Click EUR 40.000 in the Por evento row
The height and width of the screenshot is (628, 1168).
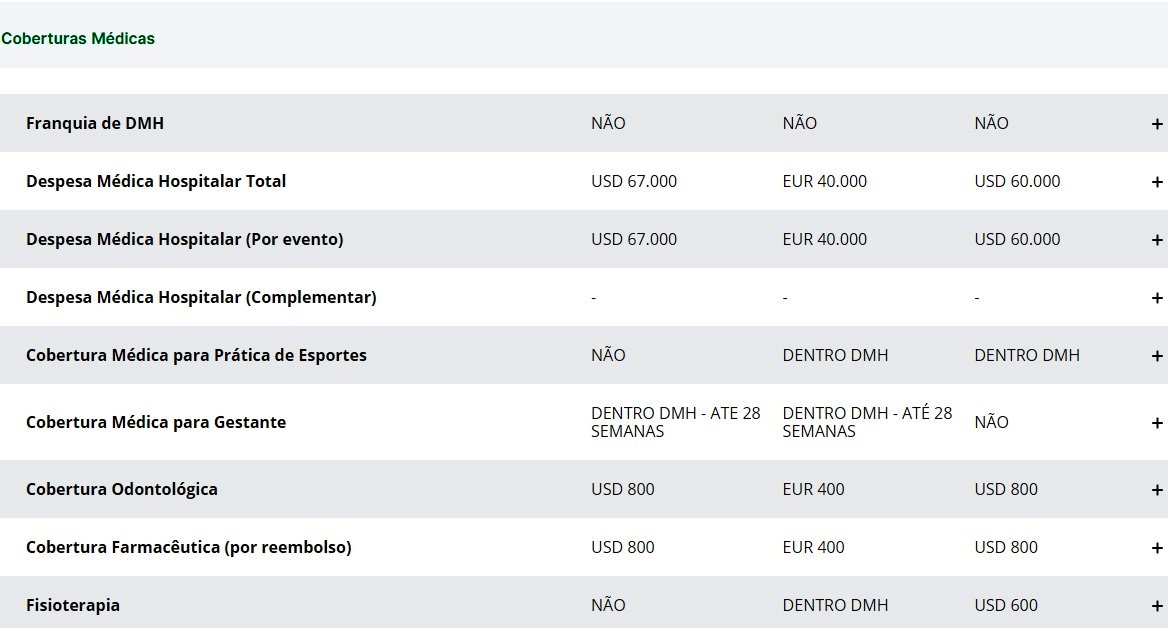click(x=825, y=239)
